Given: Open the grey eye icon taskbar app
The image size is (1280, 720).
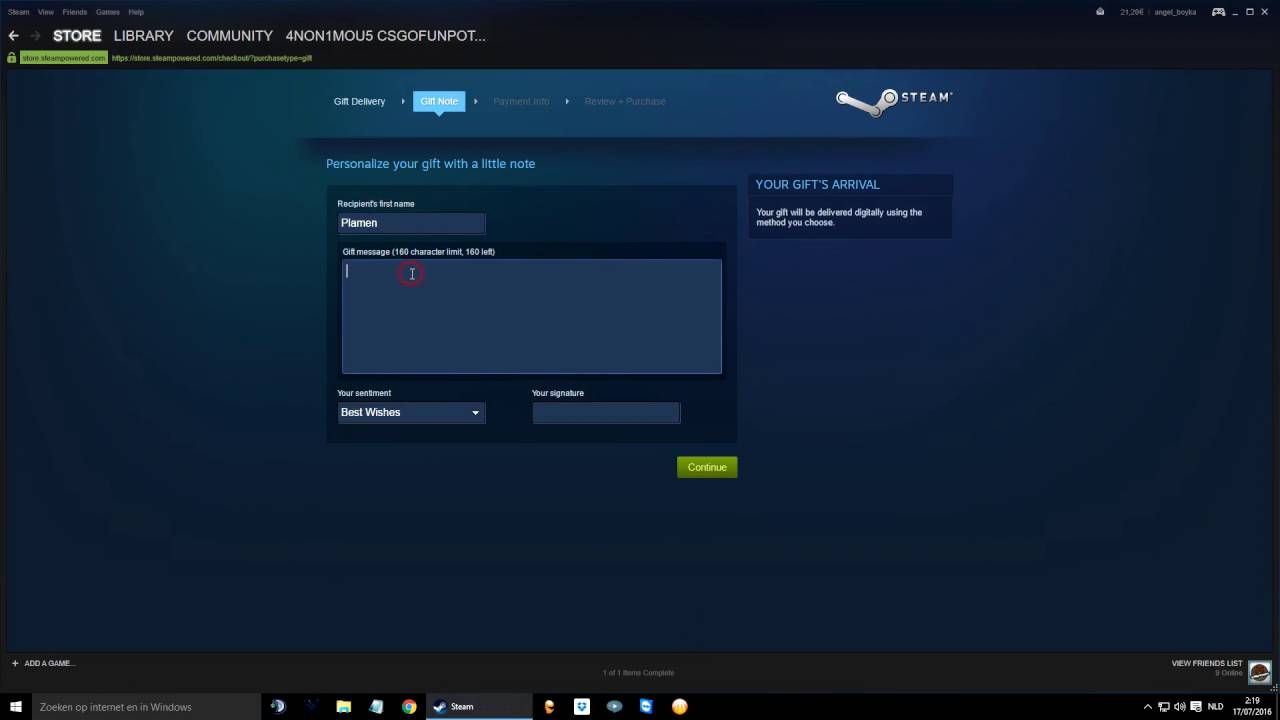Looking at the screenshot, I should point(614,706).
